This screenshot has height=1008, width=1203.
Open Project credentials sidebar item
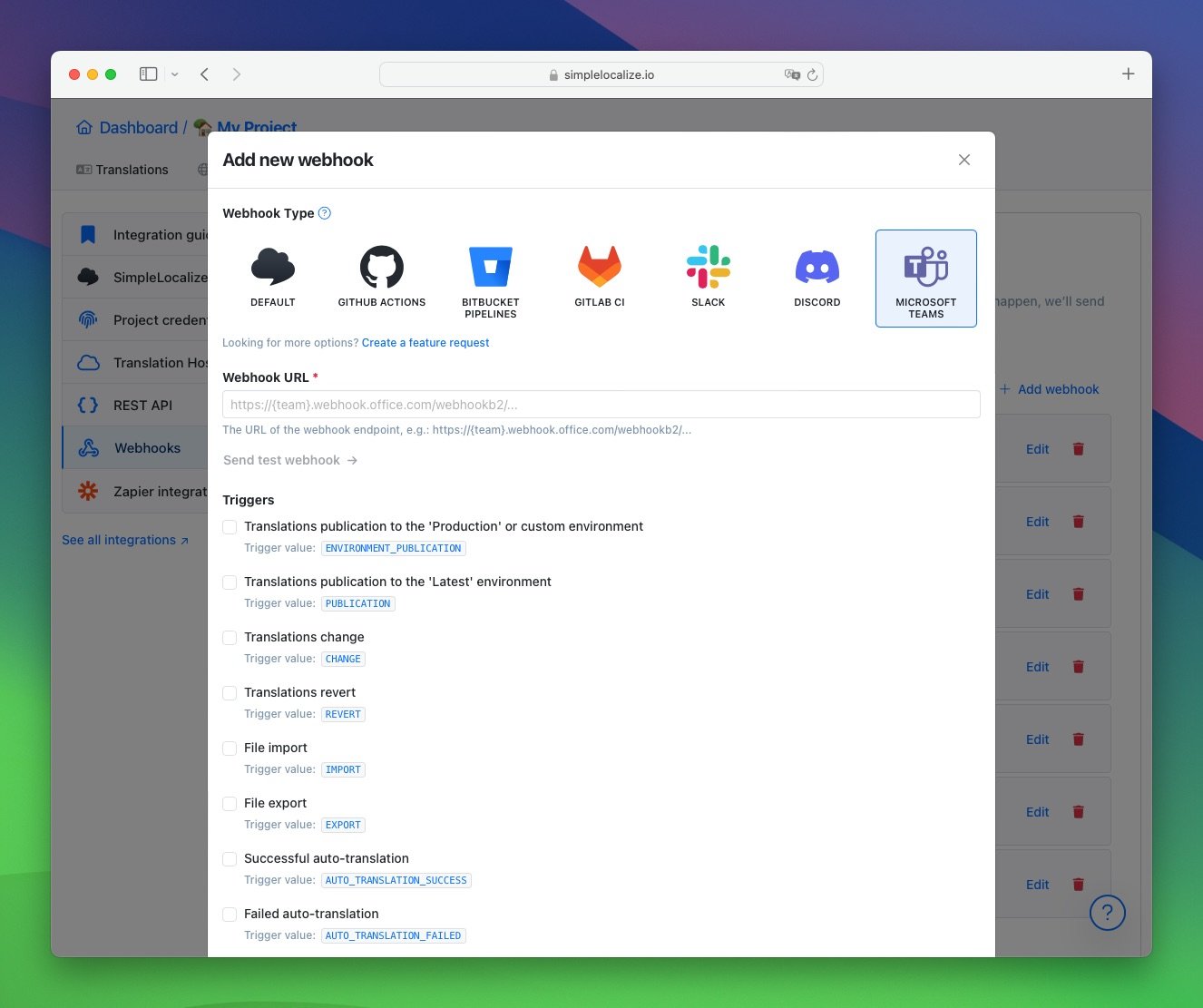[x=135, y=320]
